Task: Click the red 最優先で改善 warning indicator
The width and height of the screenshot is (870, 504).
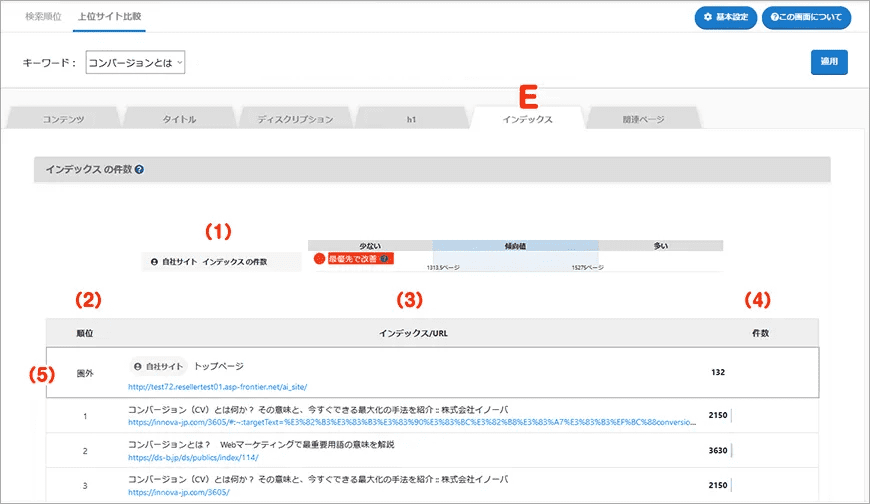Action: [x=320, y=258]
